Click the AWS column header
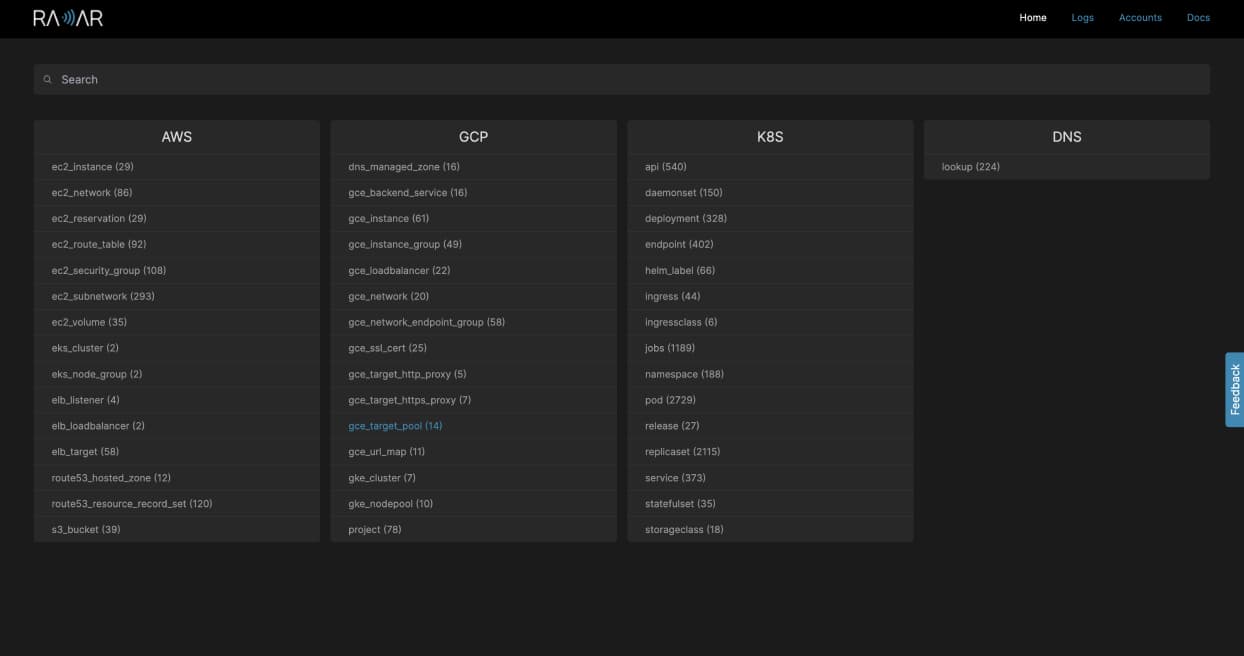1244x656 pixels. tap(177, 137)
